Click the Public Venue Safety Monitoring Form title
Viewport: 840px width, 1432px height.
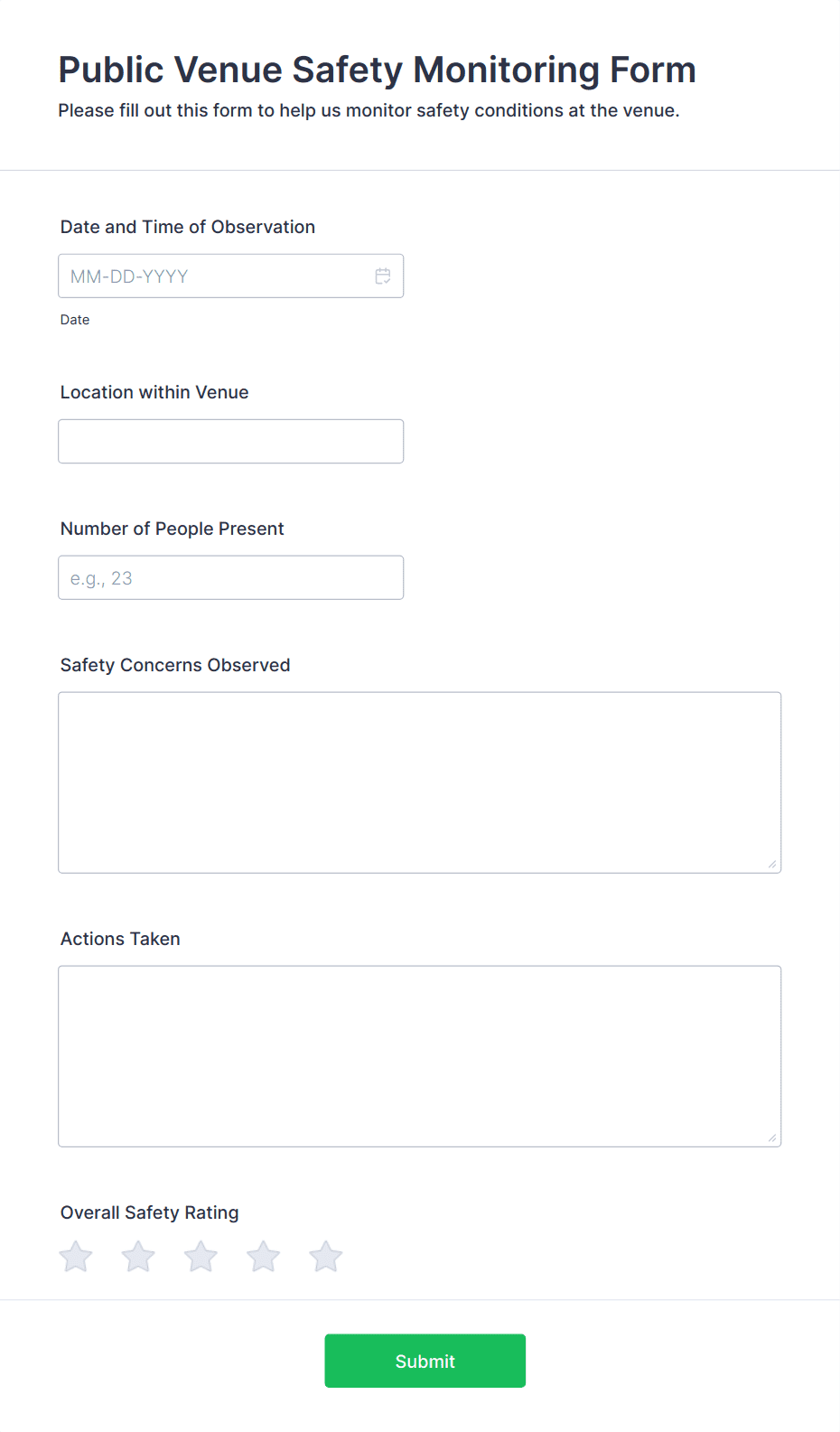[378, 70]
